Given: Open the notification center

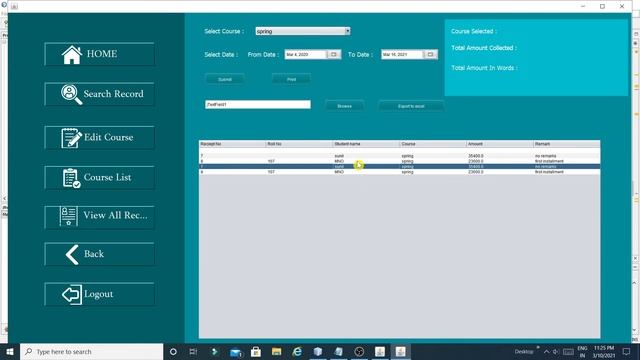Looking at the screenshot, I should (x=627, y=351).
